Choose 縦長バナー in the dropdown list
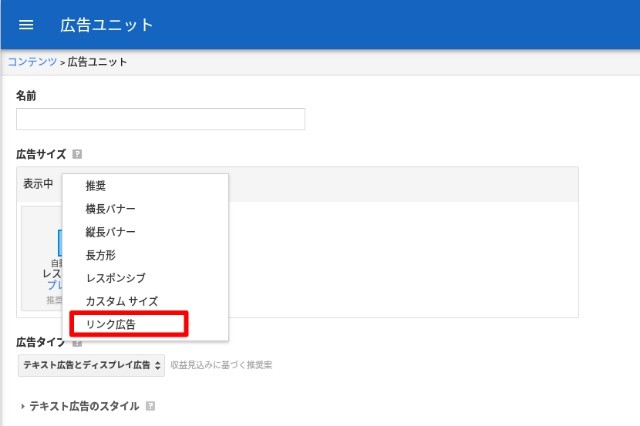This screenshot has width=640, height=426. point(145,232)
